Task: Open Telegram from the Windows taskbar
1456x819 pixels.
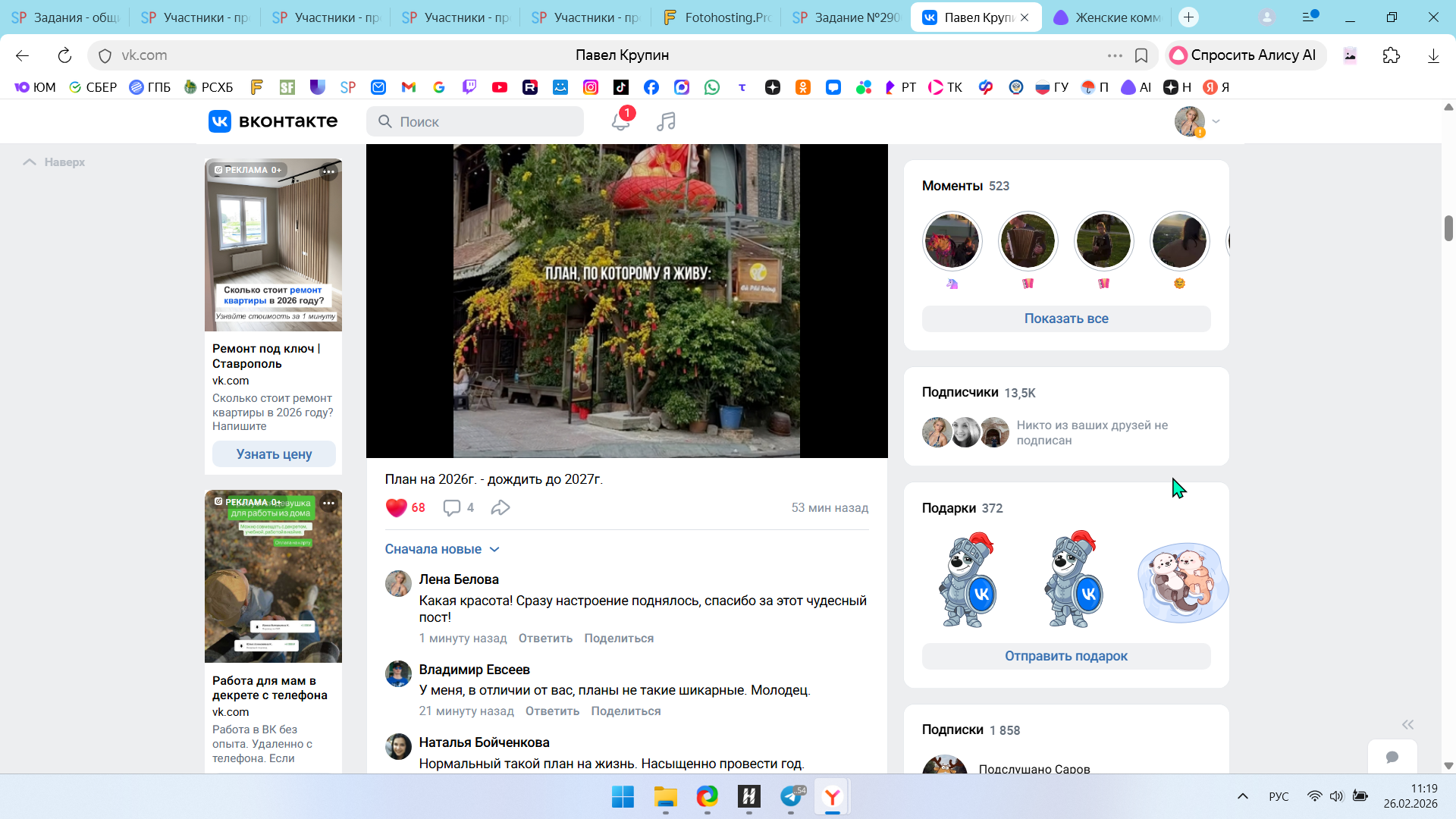Action: tap(791, 796)
